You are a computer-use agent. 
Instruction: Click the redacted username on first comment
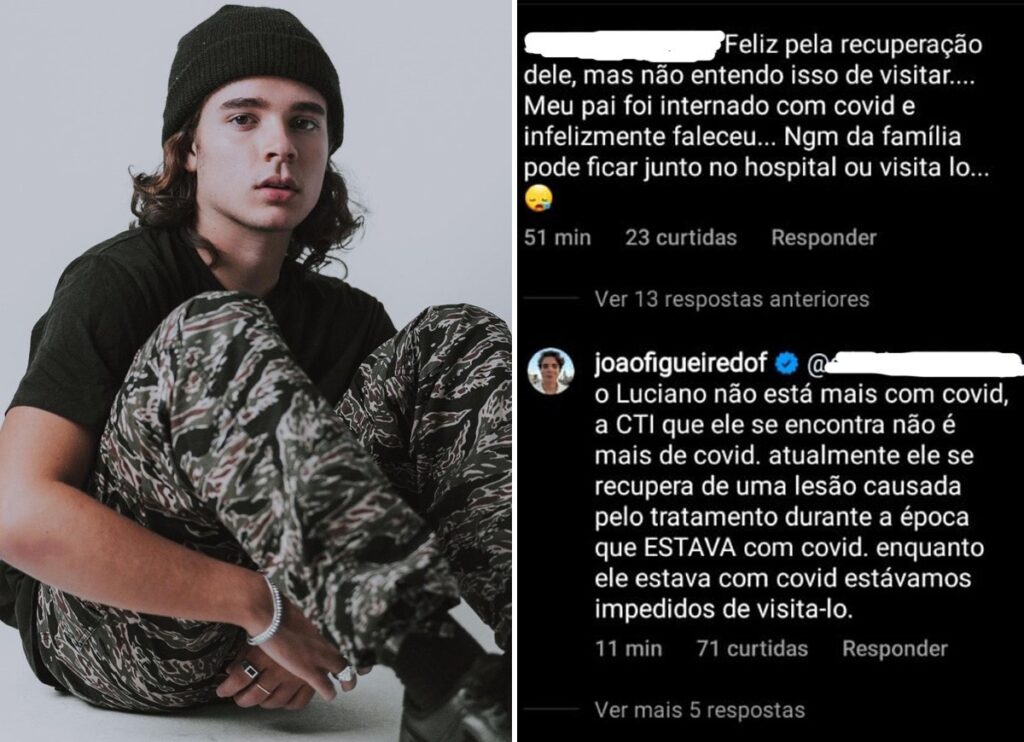[x=625, y=43]
